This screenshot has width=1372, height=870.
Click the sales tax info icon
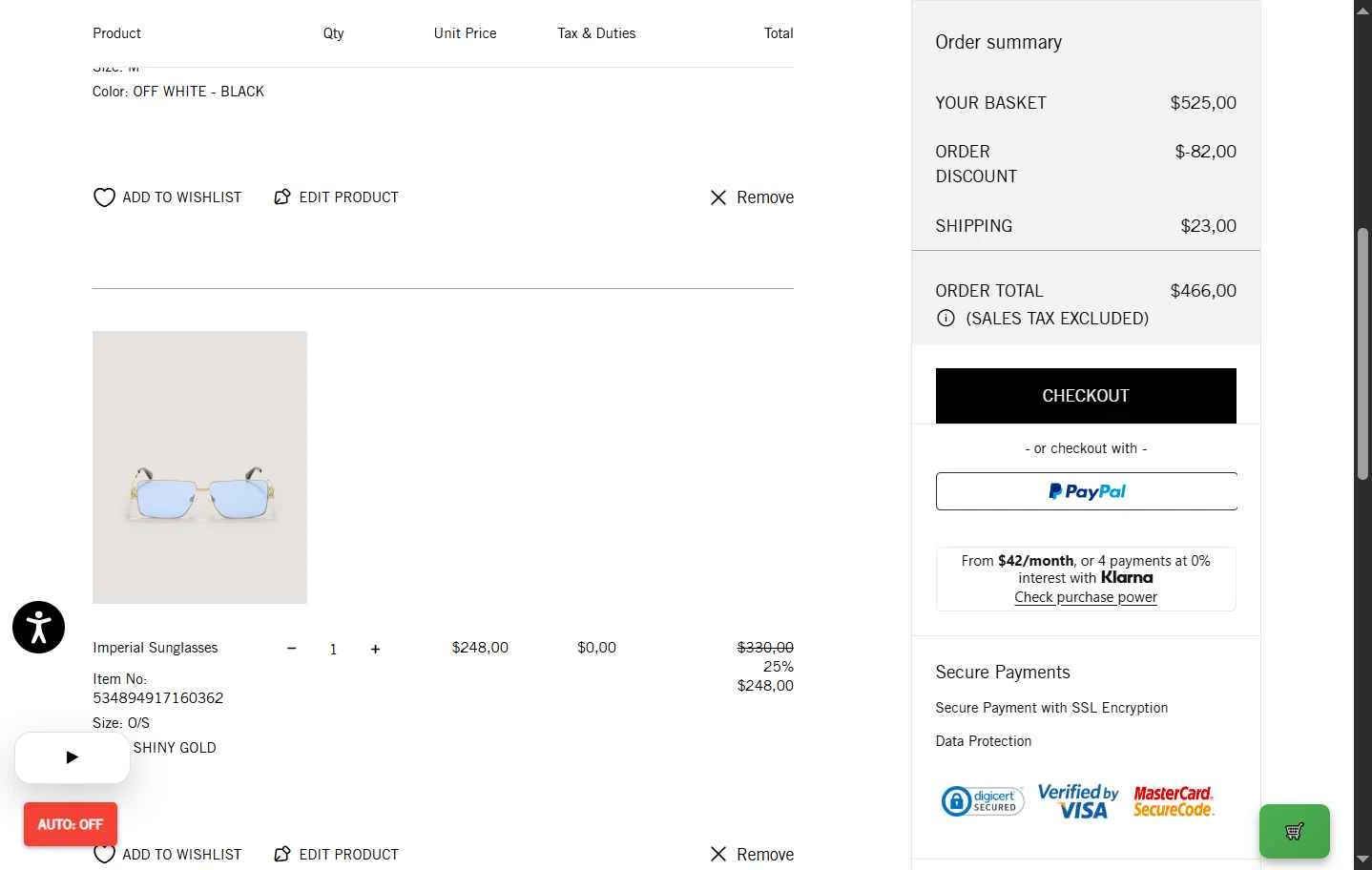tap(946, 319)
